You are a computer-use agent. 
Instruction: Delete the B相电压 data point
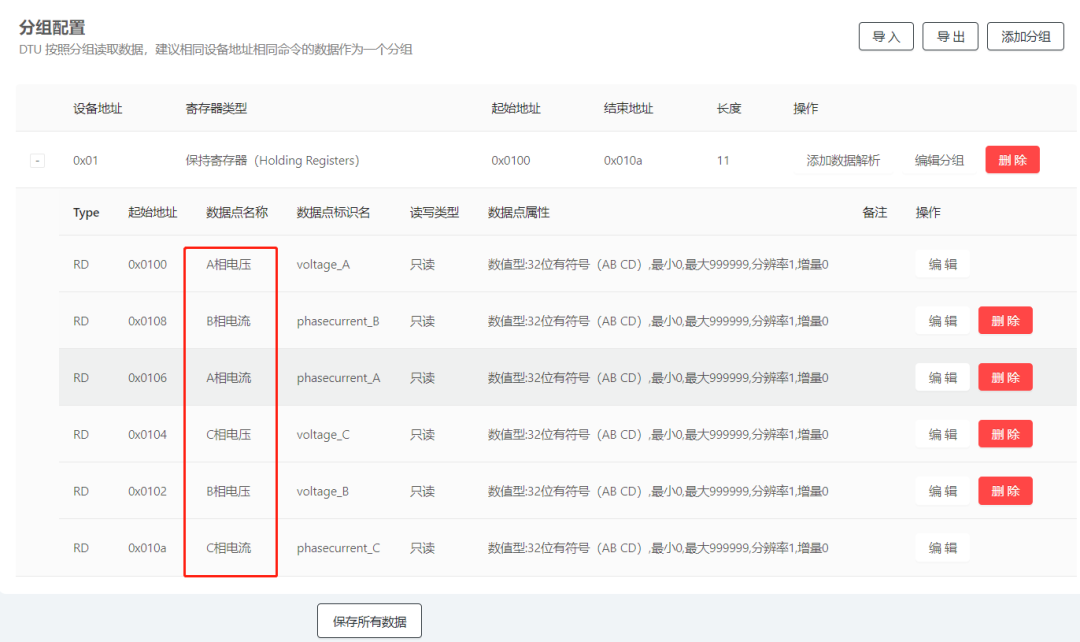[x=1005, y=490]
